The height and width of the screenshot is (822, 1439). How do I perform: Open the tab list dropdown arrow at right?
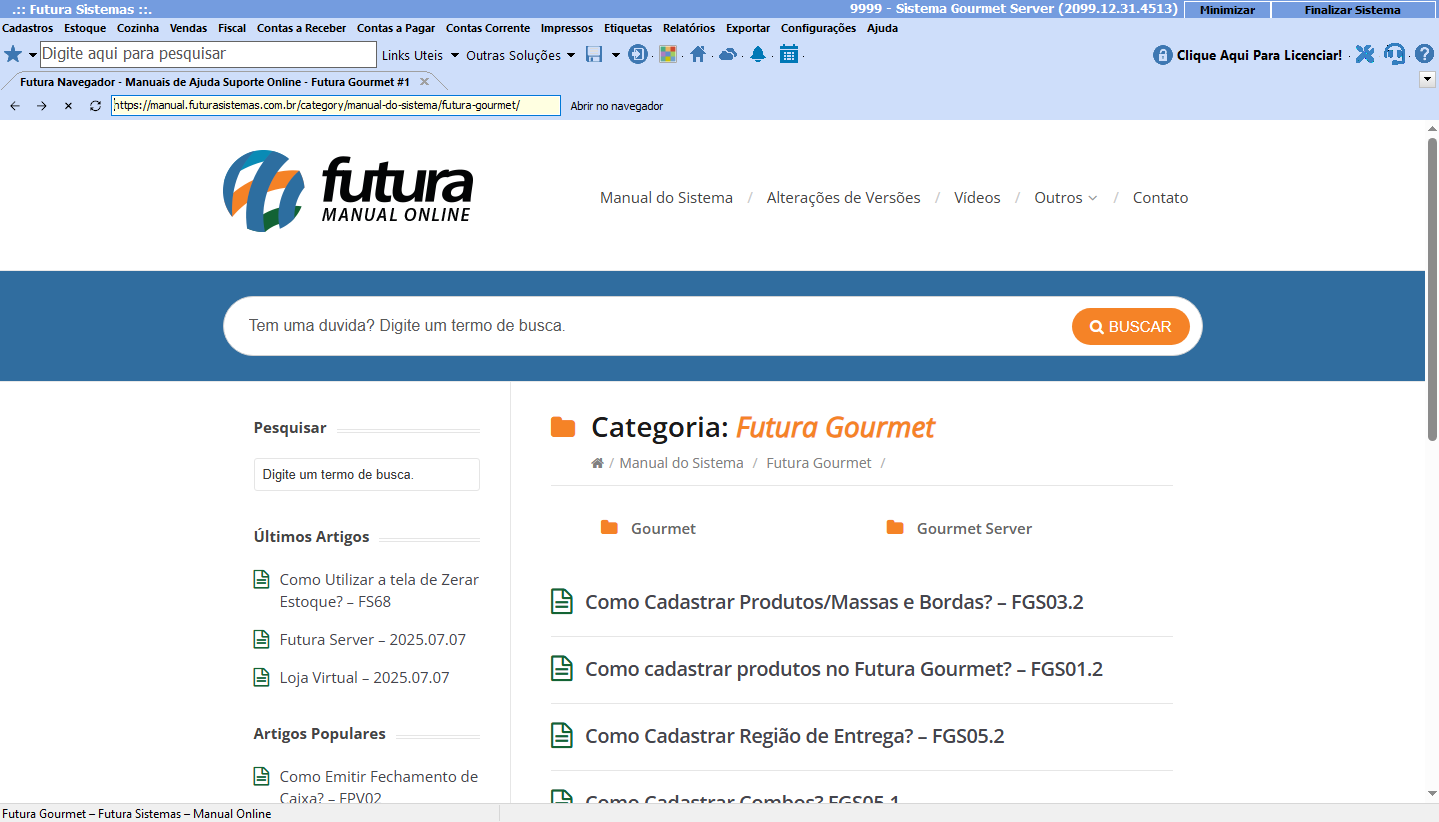point(1428,80)
